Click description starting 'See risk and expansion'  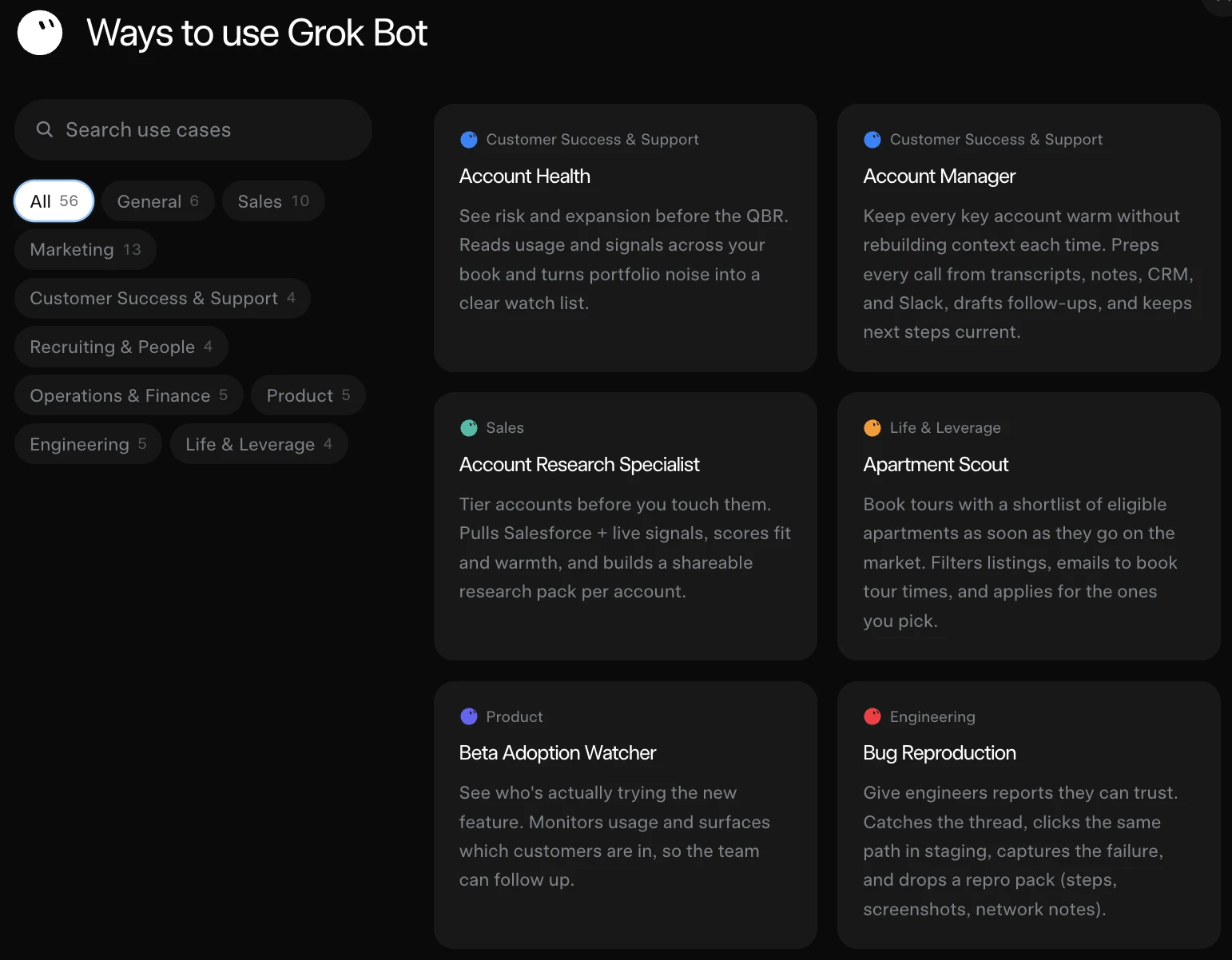pyautogui.click(x=624, y=260)
